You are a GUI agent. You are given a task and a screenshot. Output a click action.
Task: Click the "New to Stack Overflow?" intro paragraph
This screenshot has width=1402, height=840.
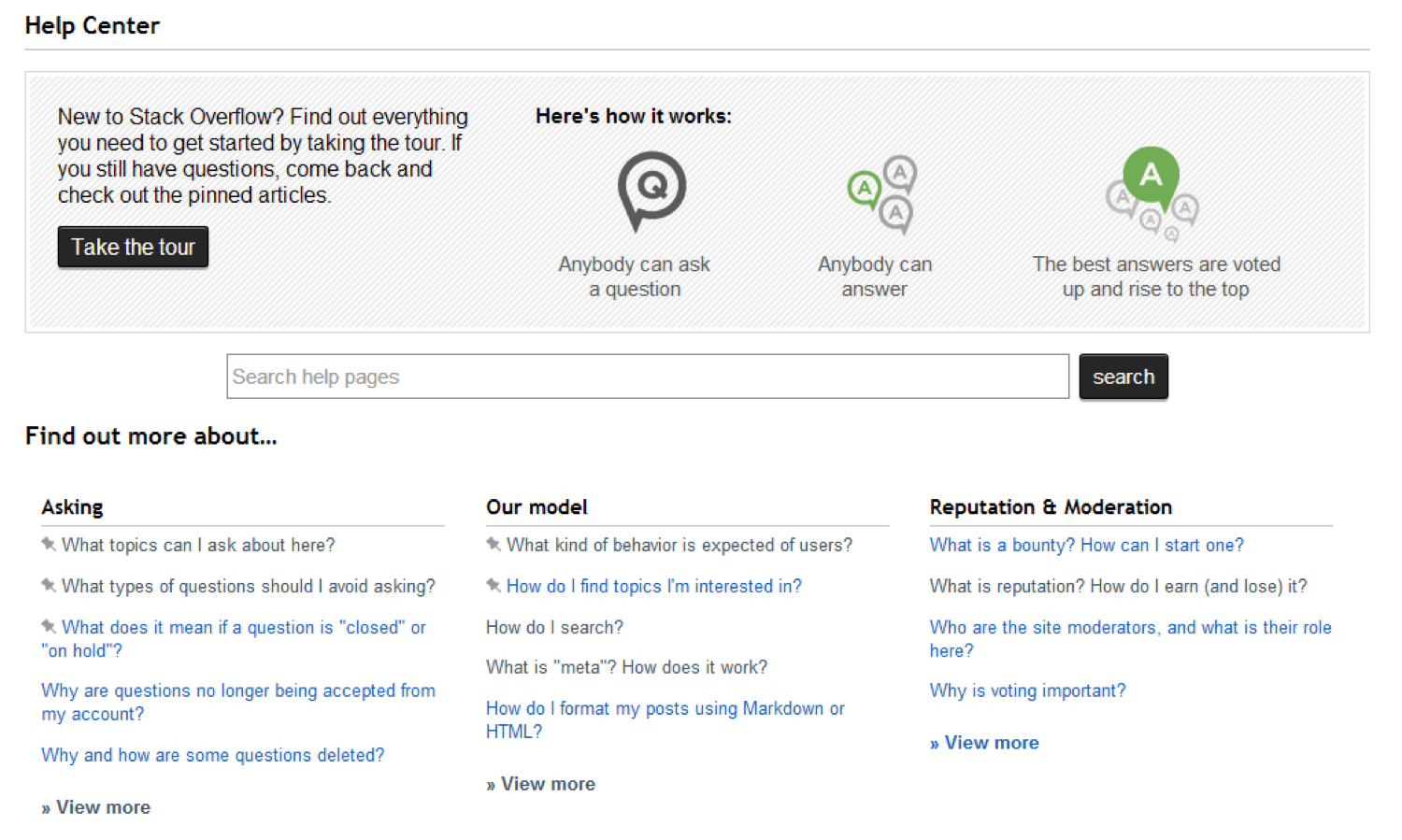pos(263,156)
